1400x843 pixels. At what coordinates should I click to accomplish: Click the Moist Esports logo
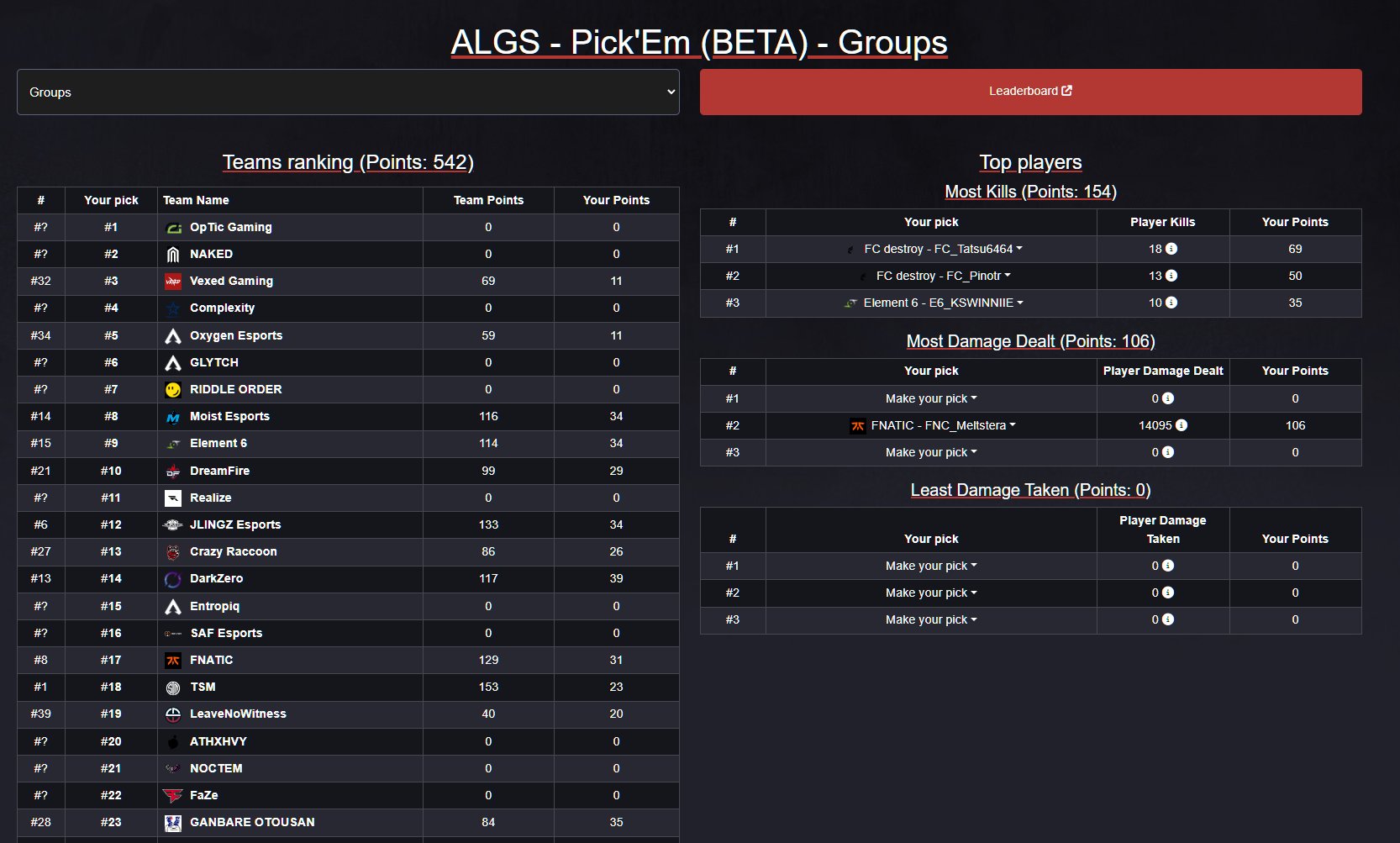pos(173,417)
